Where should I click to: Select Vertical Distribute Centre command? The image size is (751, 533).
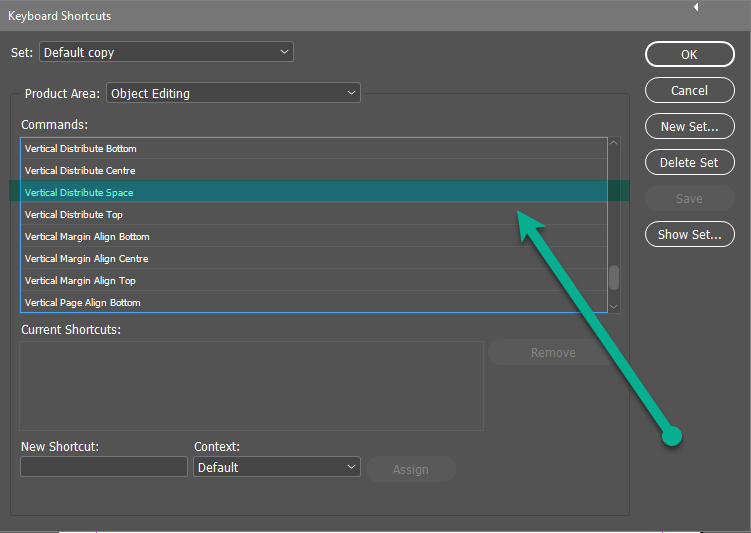click(80, 171)
